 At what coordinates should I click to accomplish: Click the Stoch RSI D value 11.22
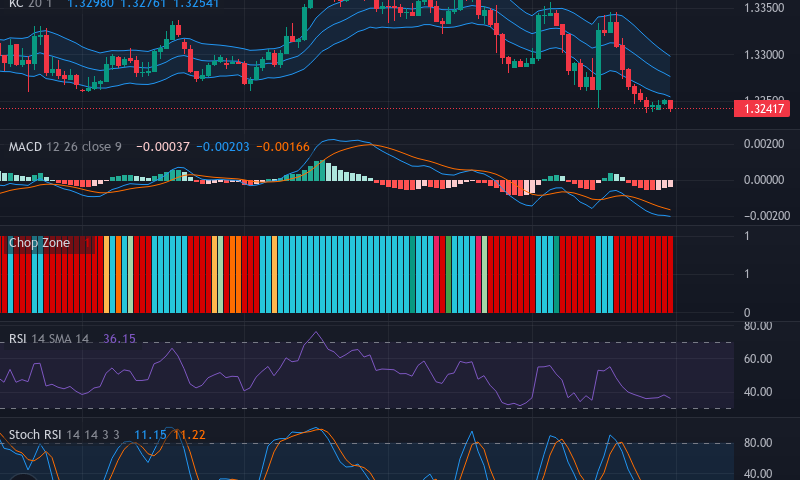(x=189, y=435)
